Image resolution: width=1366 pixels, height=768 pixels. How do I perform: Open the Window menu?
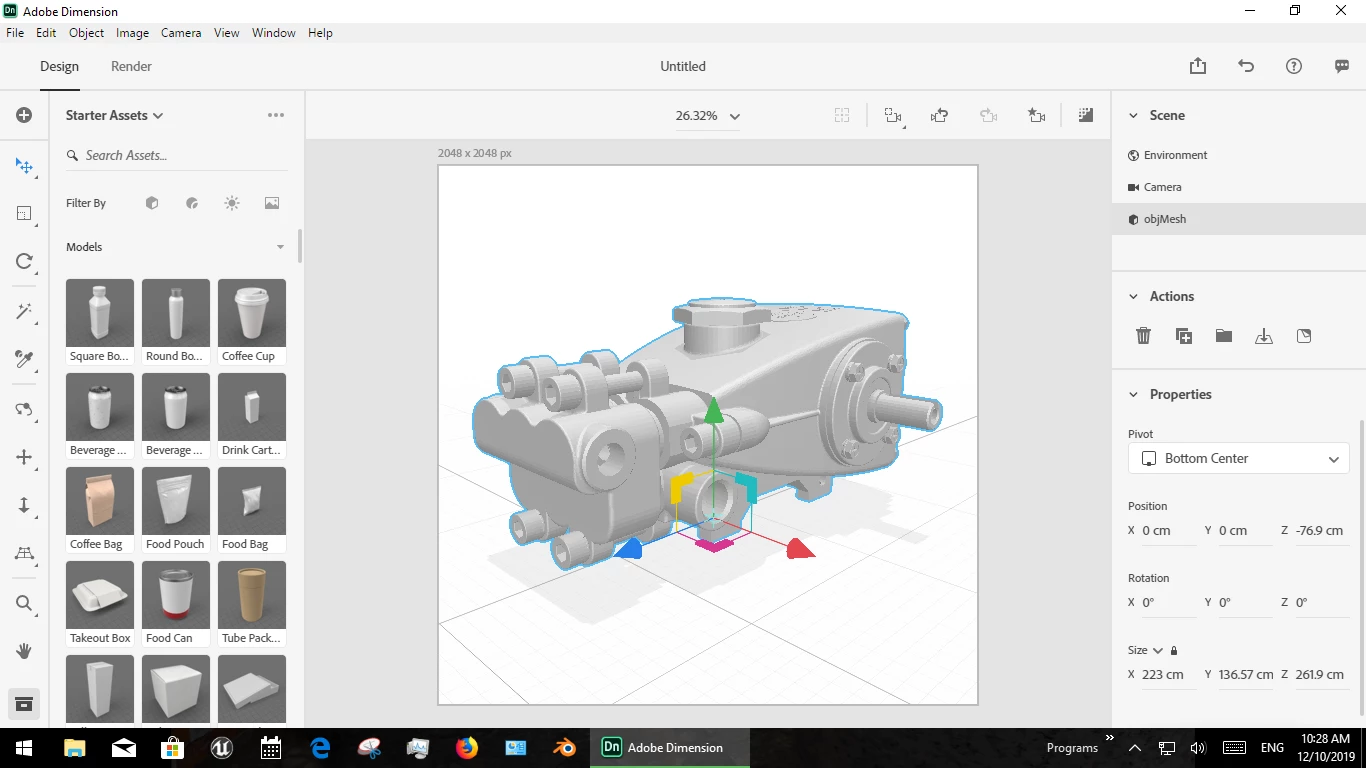[273, 33]
